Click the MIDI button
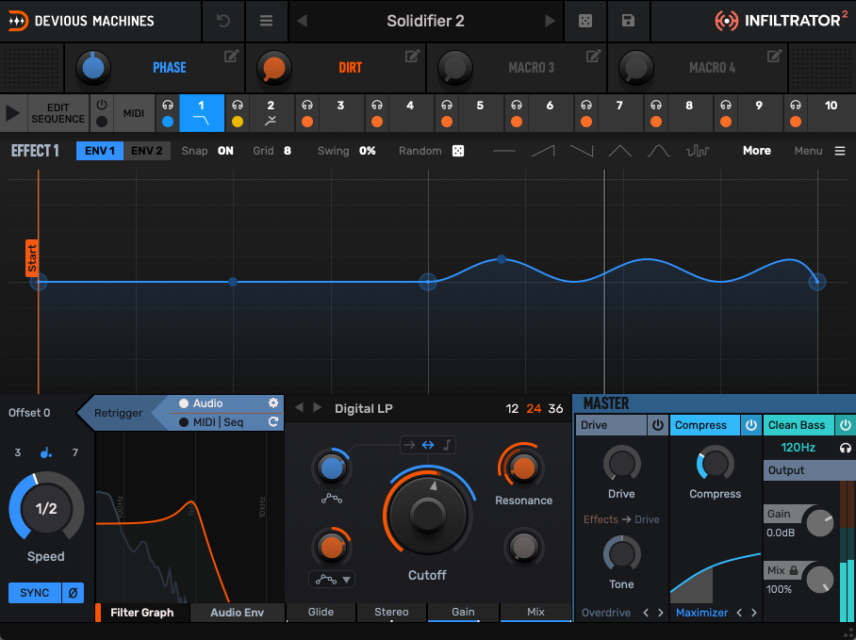 (134, 113)
